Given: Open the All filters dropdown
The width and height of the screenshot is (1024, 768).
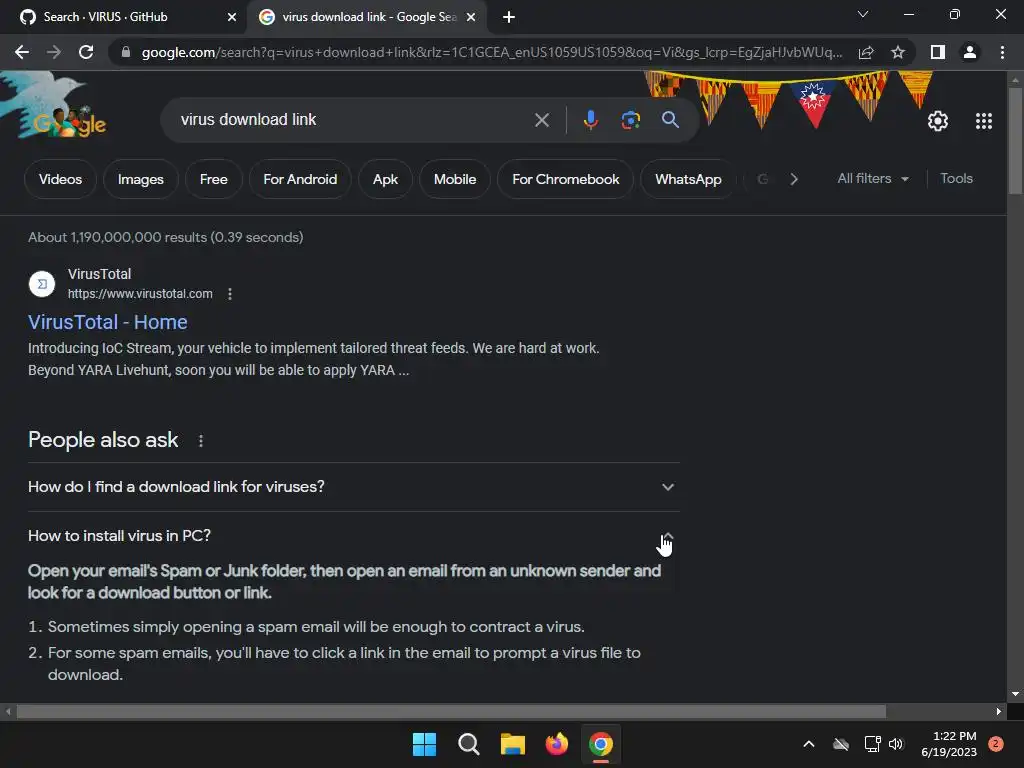Looking at the screenshot, I should click(x=872, y=178).
